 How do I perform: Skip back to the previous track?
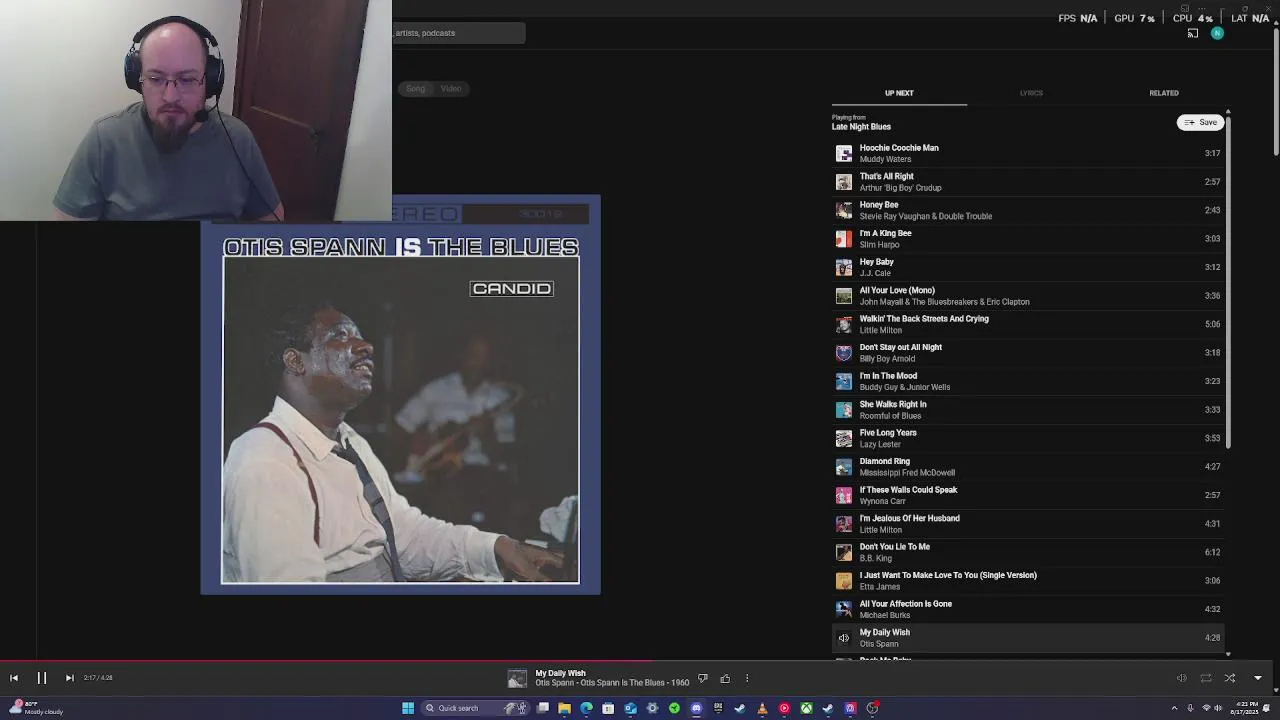pos(14,678)
